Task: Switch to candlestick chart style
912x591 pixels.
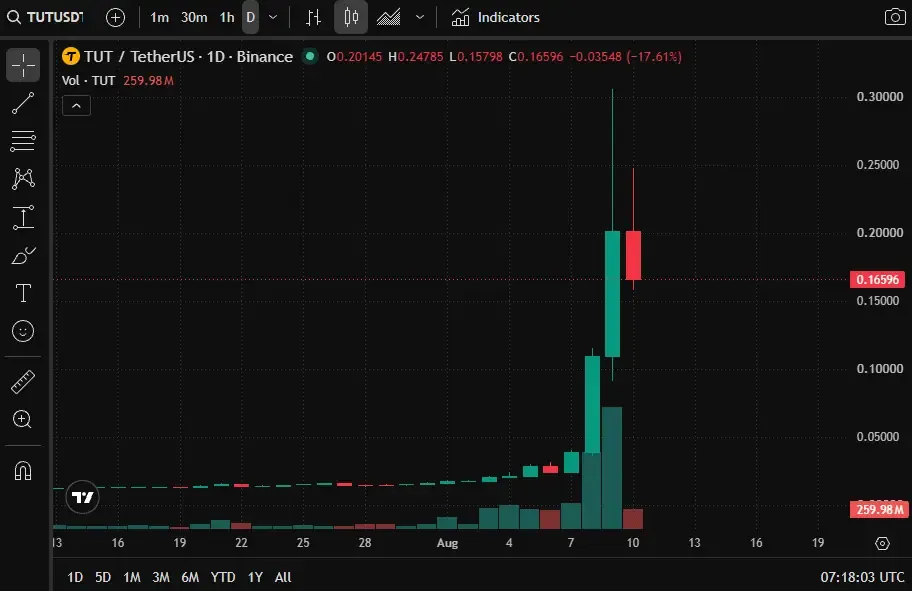Action: pos(351,17)
